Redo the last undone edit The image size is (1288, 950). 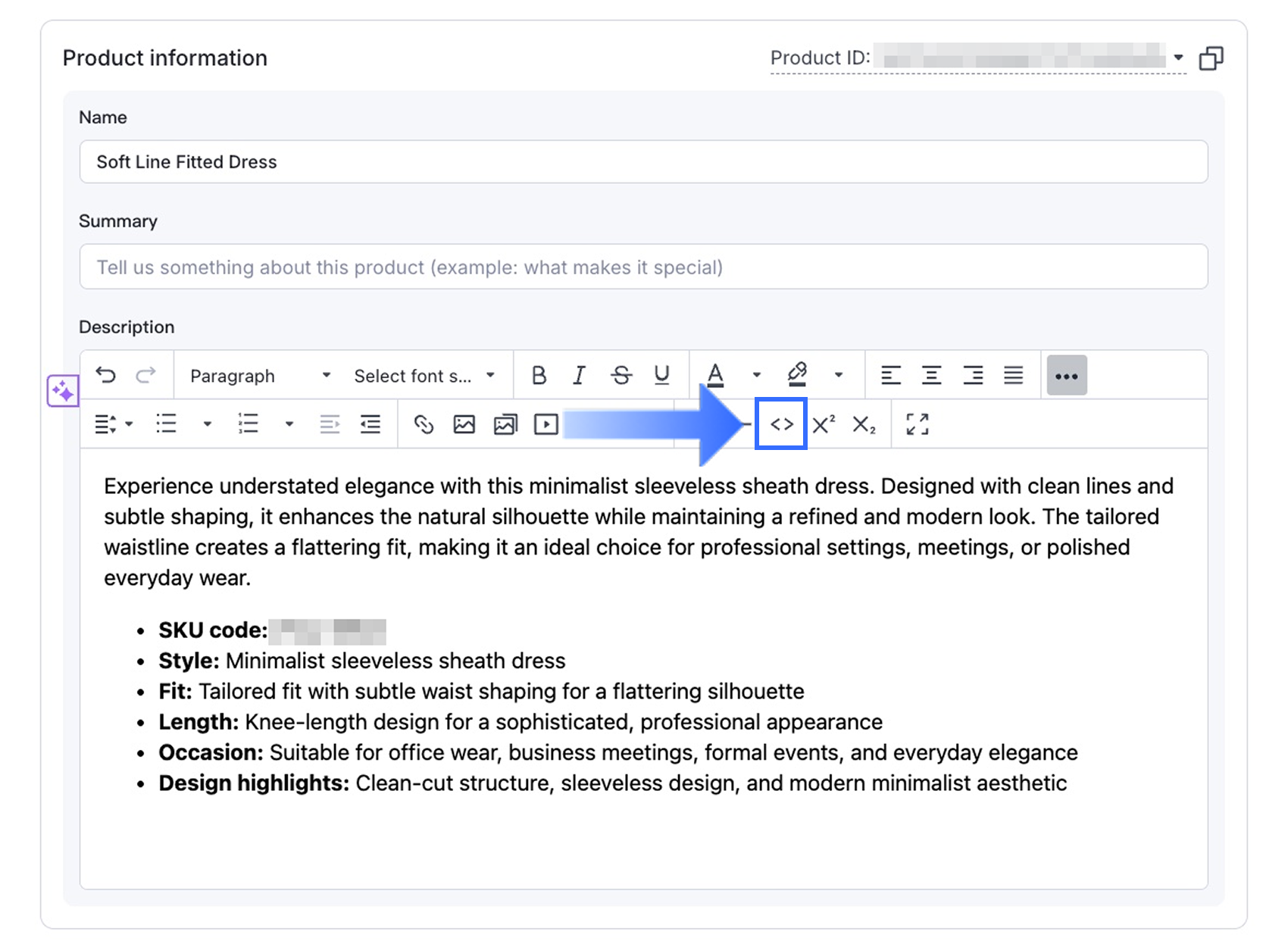146,375
